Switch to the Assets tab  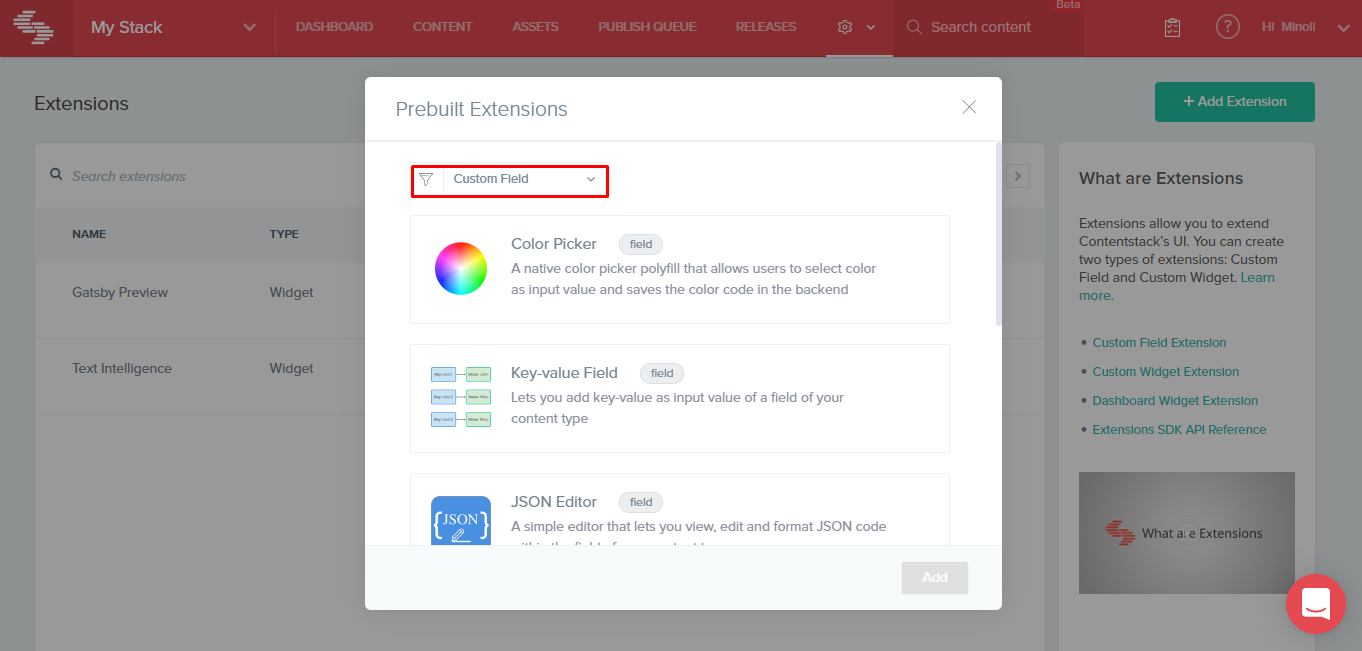[x=535, y=27]
